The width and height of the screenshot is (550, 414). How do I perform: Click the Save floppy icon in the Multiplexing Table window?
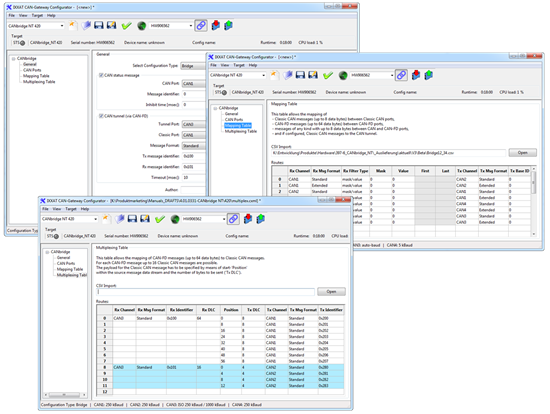tap(132, 219)
